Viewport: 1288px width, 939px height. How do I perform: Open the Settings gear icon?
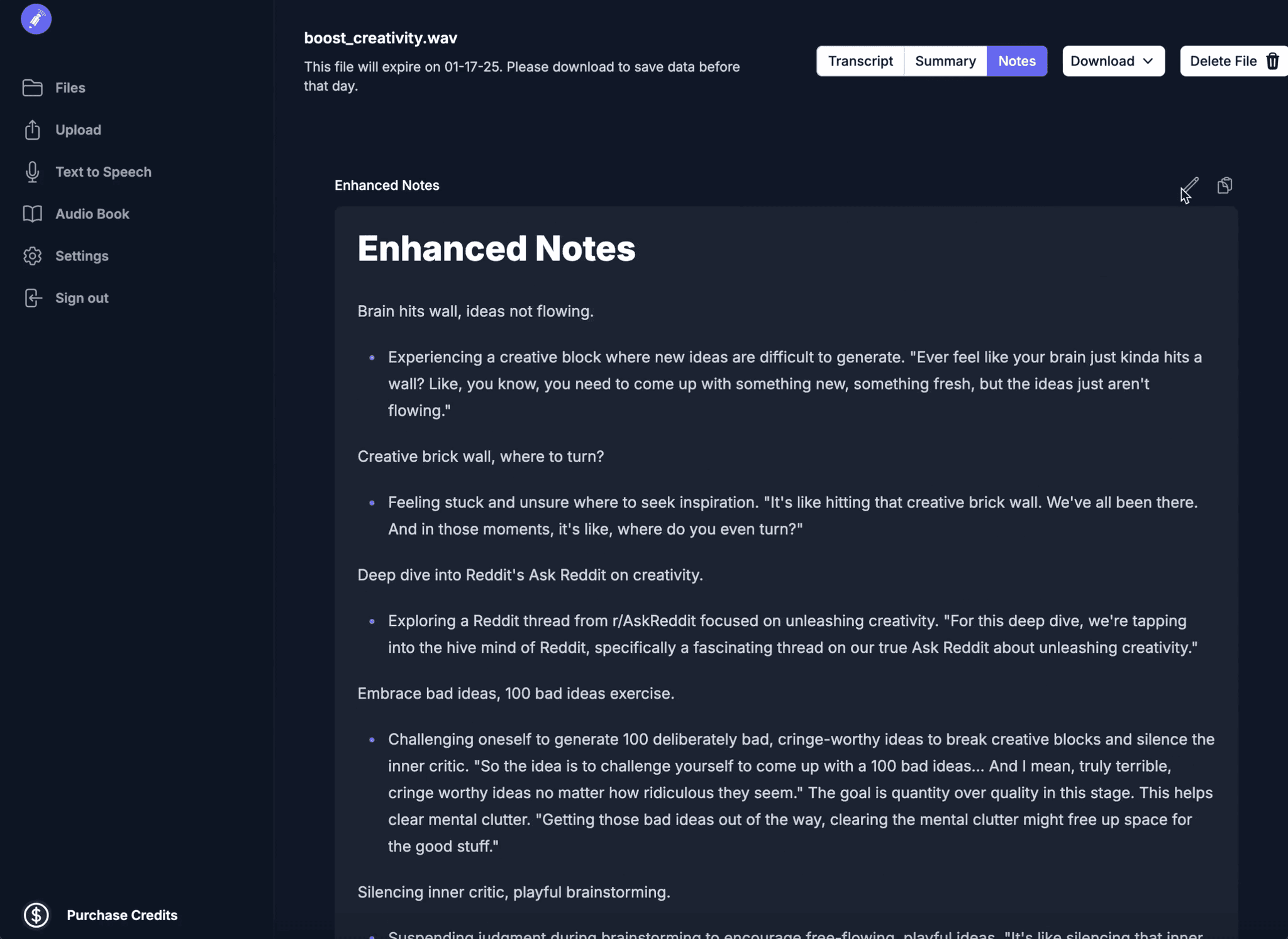click(32, 255)
